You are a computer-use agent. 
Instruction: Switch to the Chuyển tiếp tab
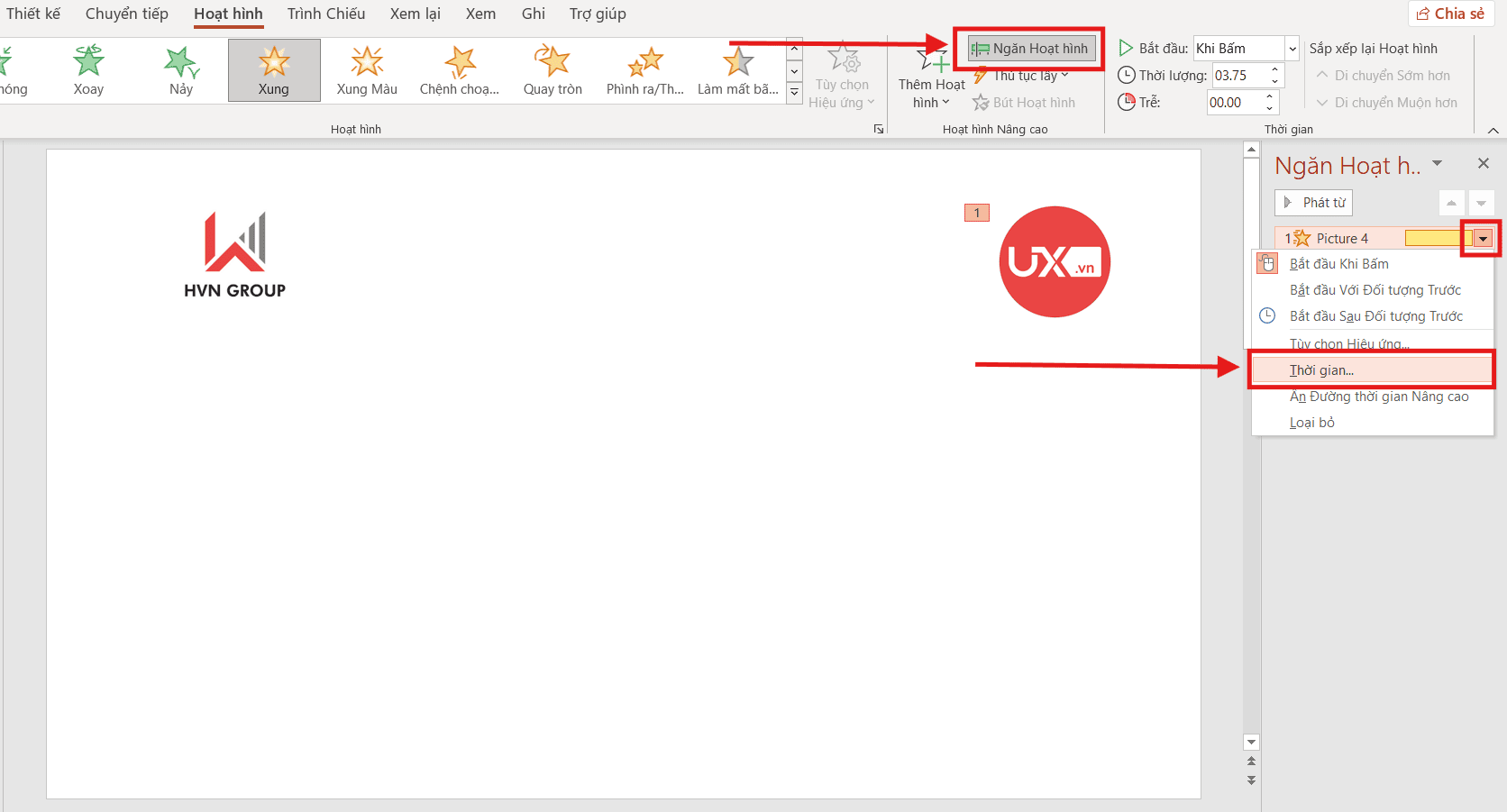(x=126, y=14)
